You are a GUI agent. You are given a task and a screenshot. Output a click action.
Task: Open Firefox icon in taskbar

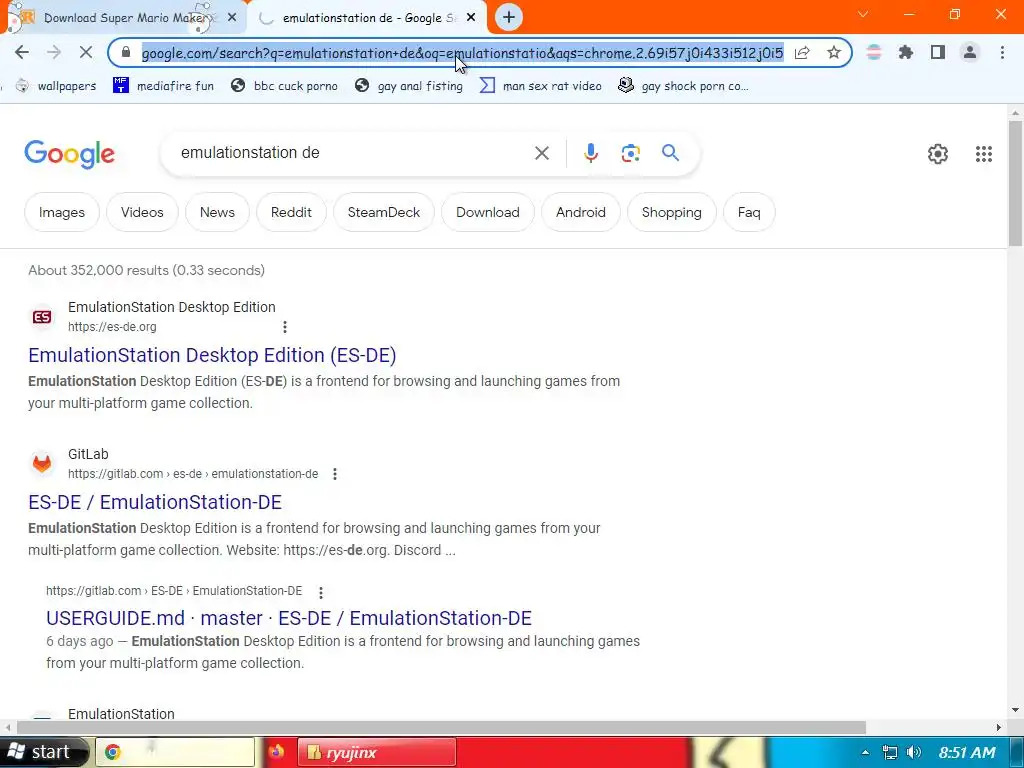pyautogui.click(x=276, y=752)
